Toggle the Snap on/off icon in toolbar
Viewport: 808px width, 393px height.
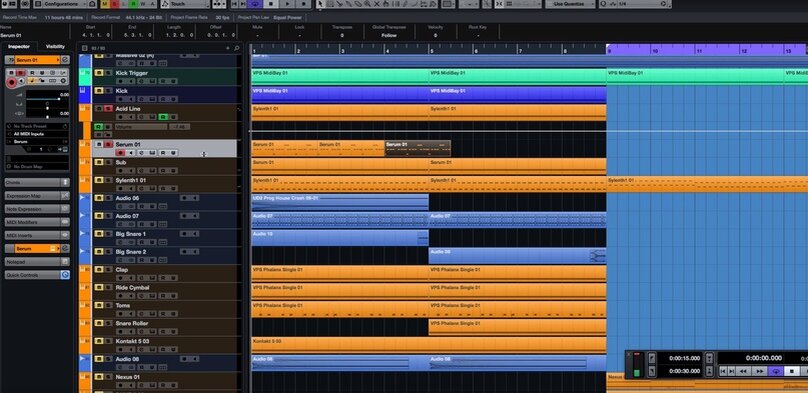coord(499,4)
